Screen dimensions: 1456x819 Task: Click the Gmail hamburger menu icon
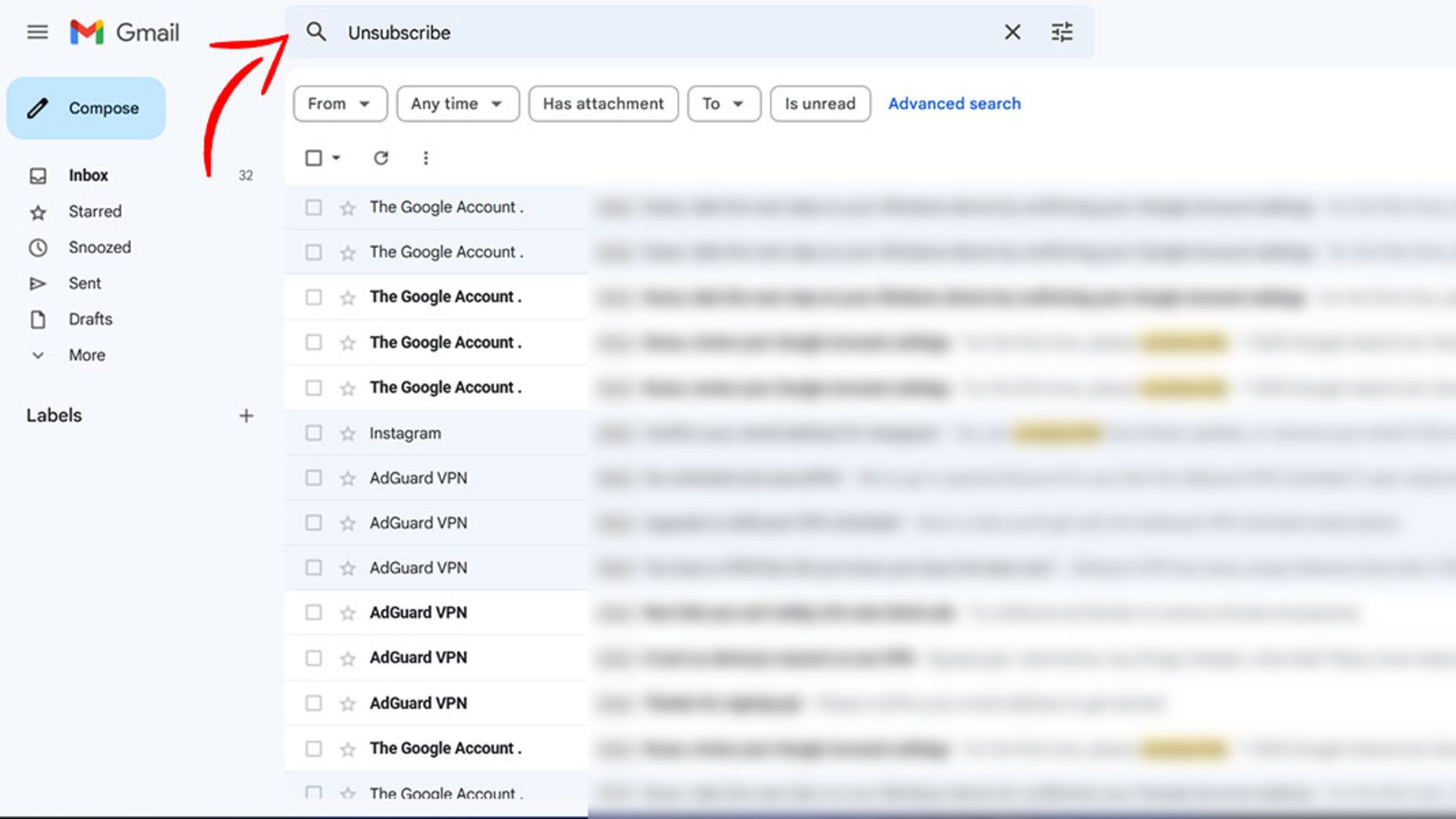pyautogui.click(x=37, y=32)
